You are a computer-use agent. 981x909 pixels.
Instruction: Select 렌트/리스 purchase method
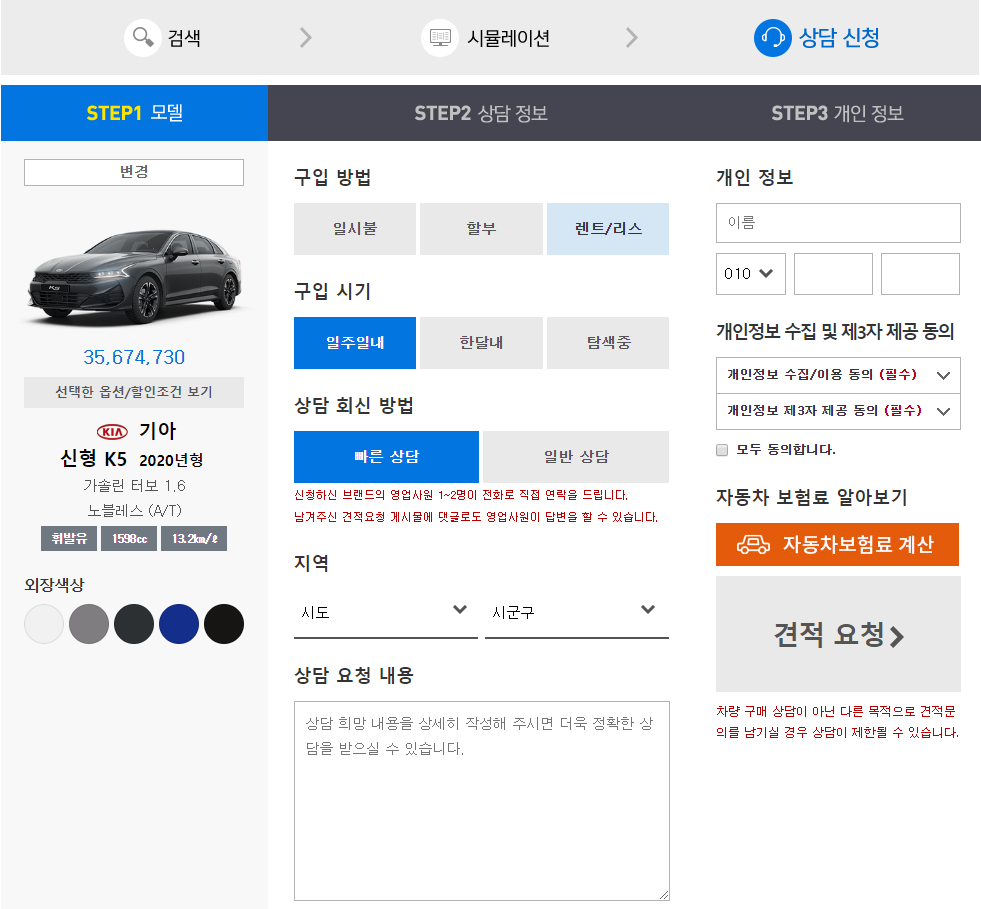click(x=608, y=229)
